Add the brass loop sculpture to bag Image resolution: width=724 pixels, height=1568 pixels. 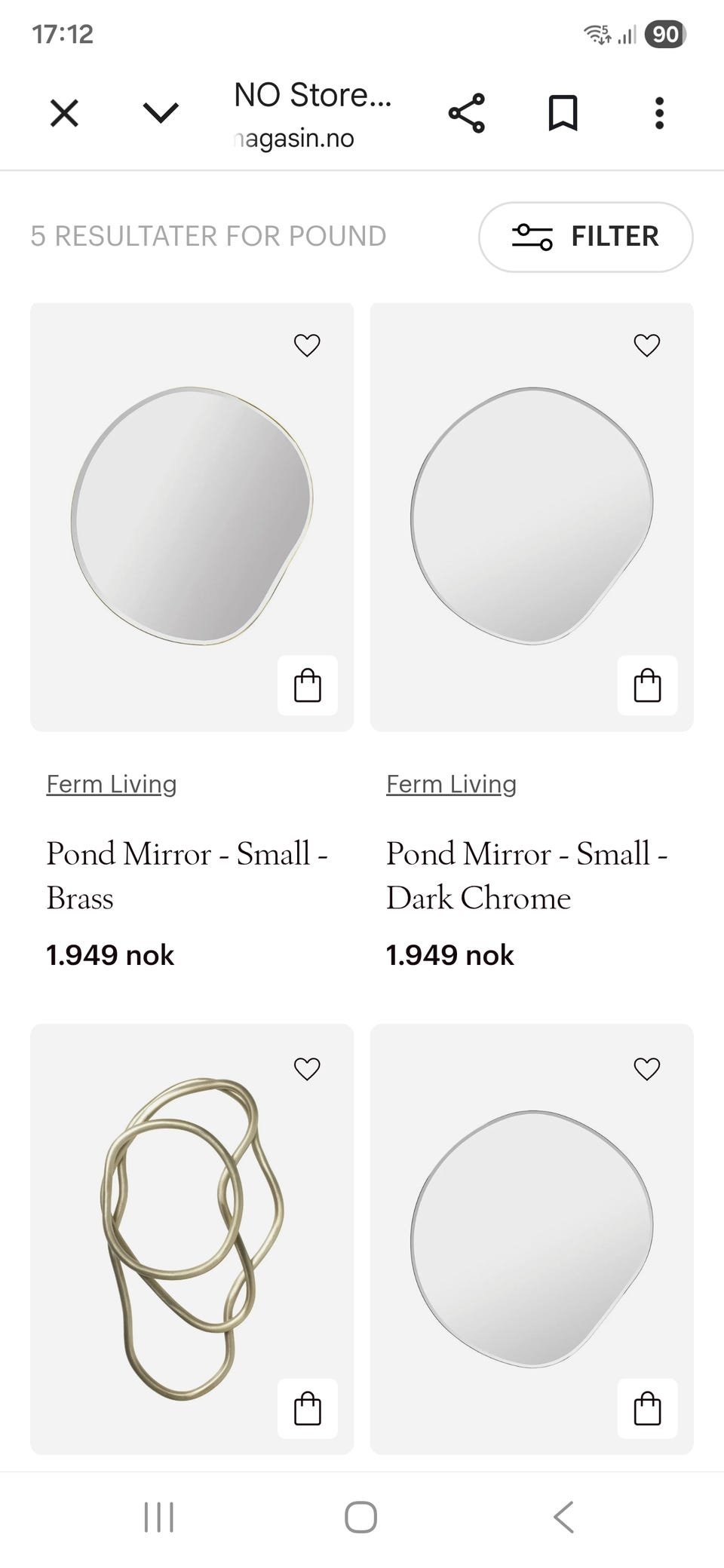307,1408
